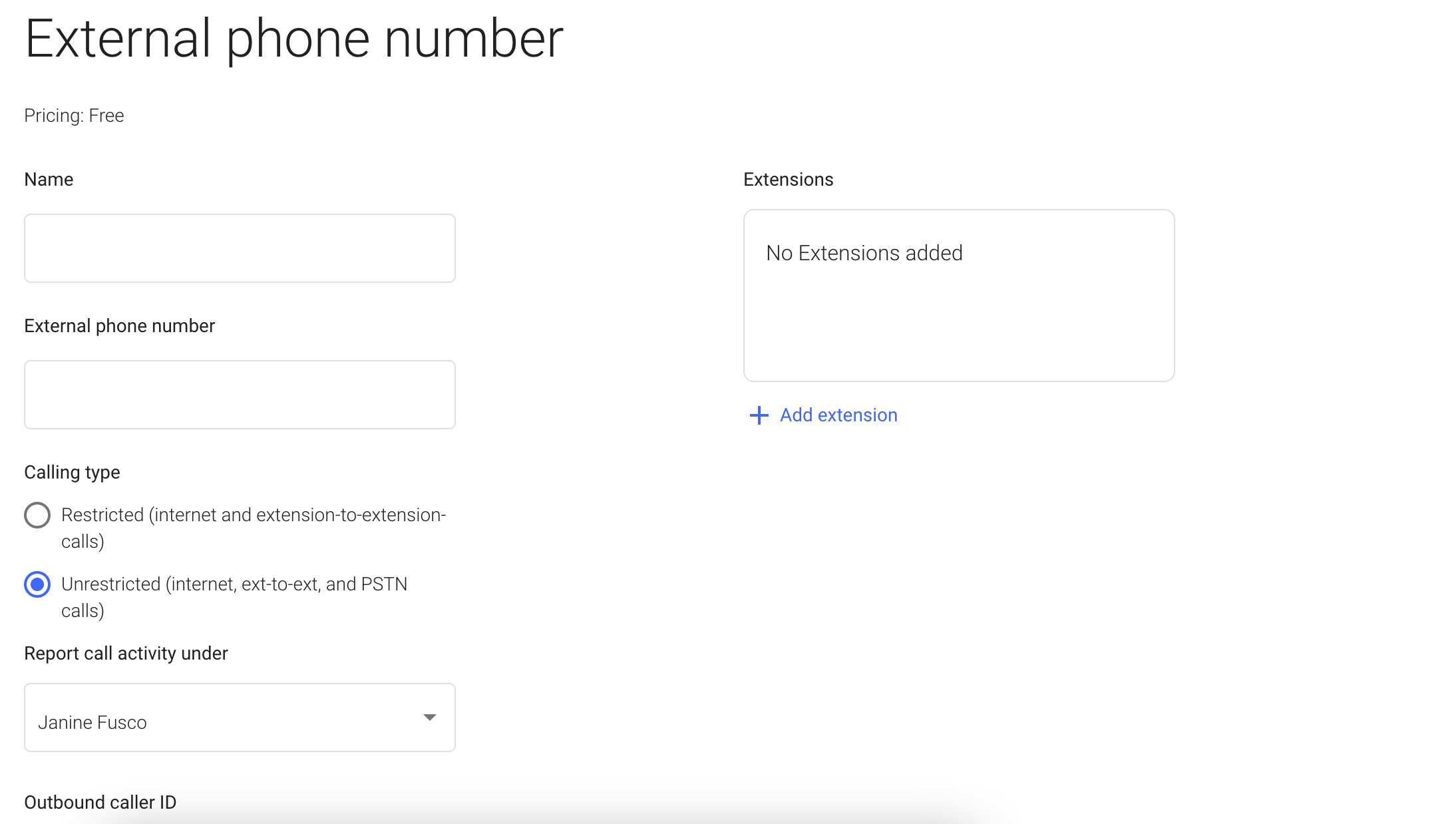Click the dropdown arrow on Janine Fusco selector
Viewport: 1456px width, 824px height.
click(430, 718)
